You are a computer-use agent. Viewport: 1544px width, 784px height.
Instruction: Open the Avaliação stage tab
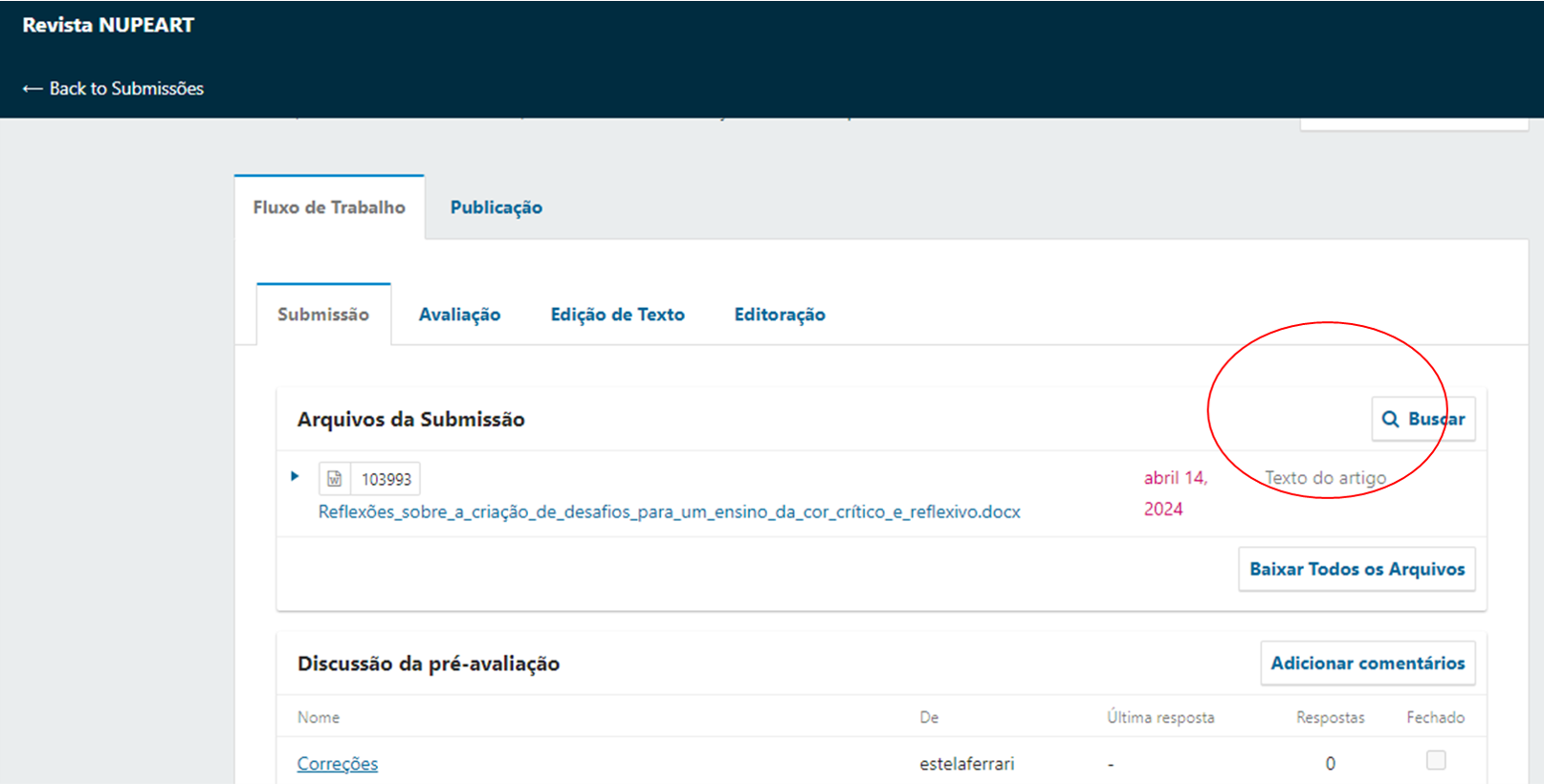(459, 315)
